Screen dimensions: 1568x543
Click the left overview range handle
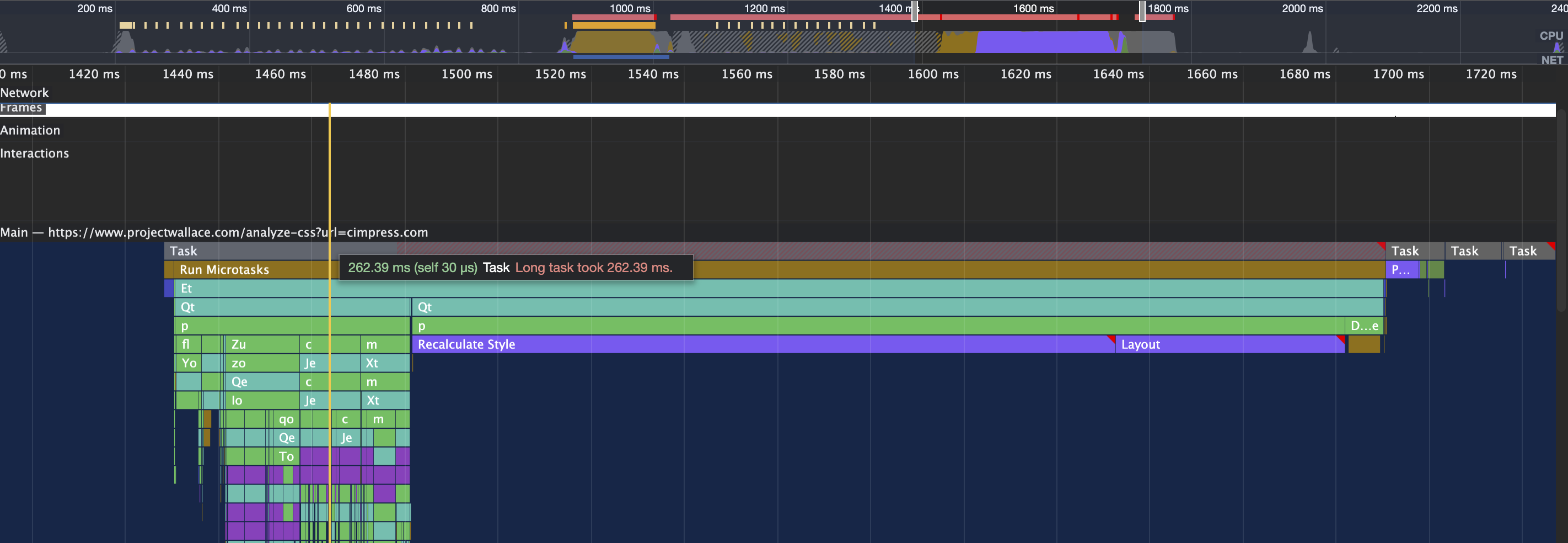pyautogui.click(x=914, y=11)
